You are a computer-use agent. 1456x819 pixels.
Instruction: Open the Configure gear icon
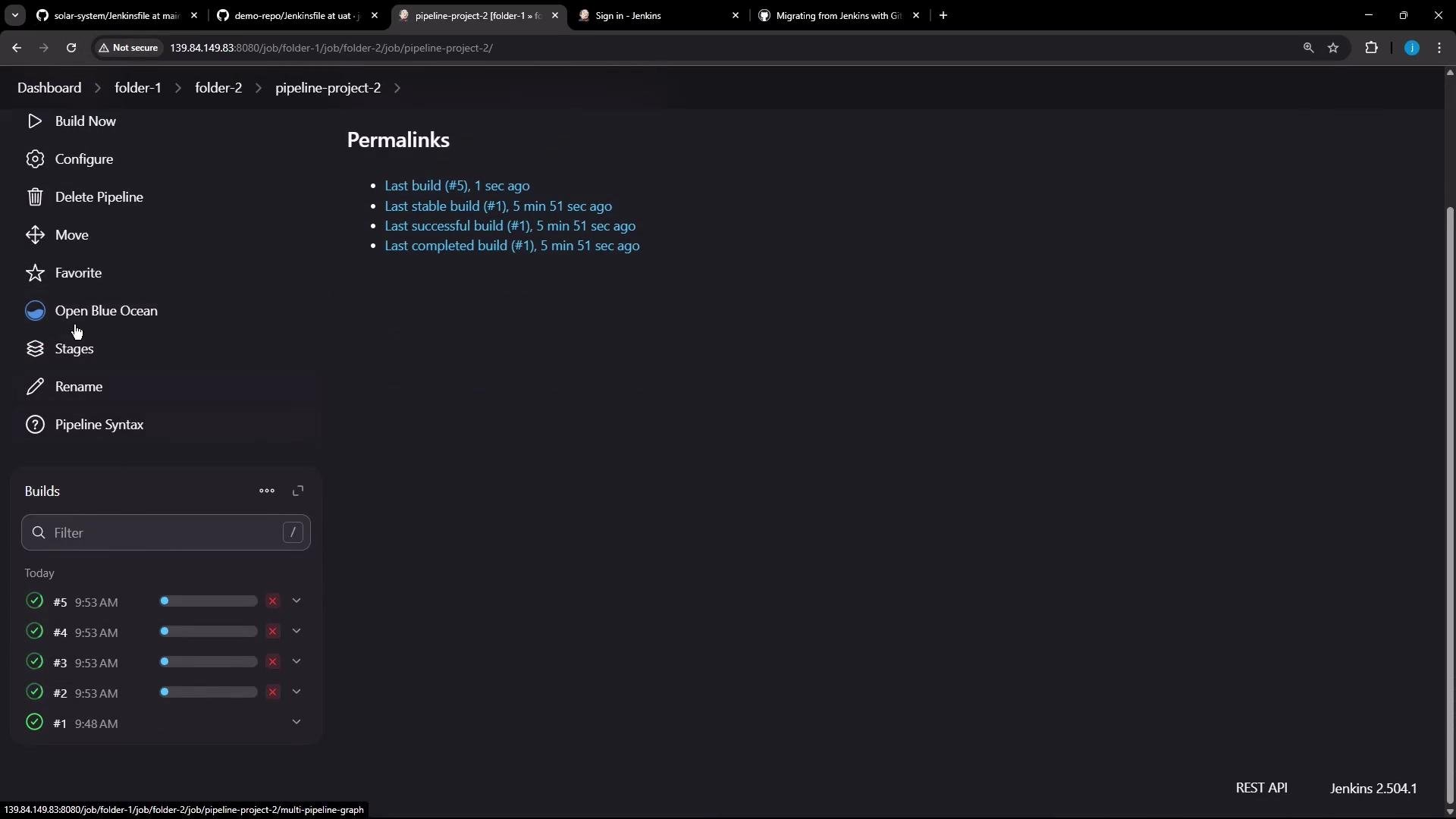35,159
